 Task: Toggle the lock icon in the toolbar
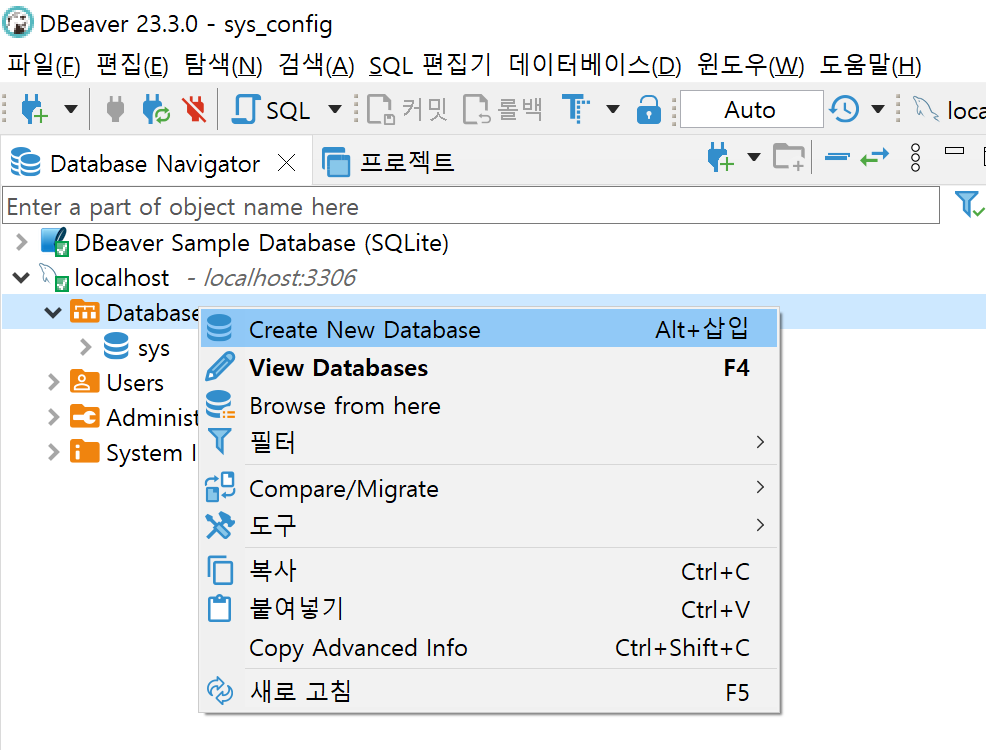tap(648, 109)
